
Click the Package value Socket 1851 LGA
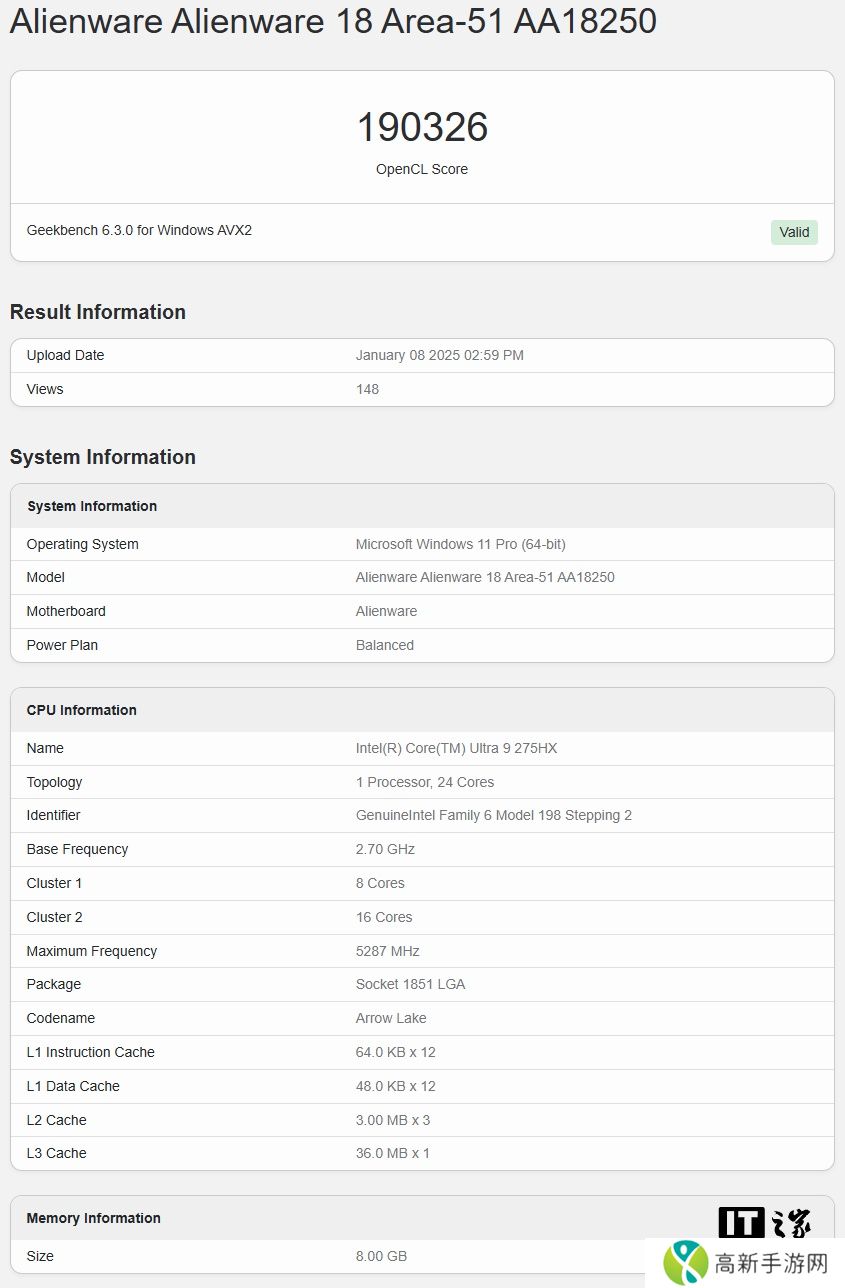tap(410, 984)
